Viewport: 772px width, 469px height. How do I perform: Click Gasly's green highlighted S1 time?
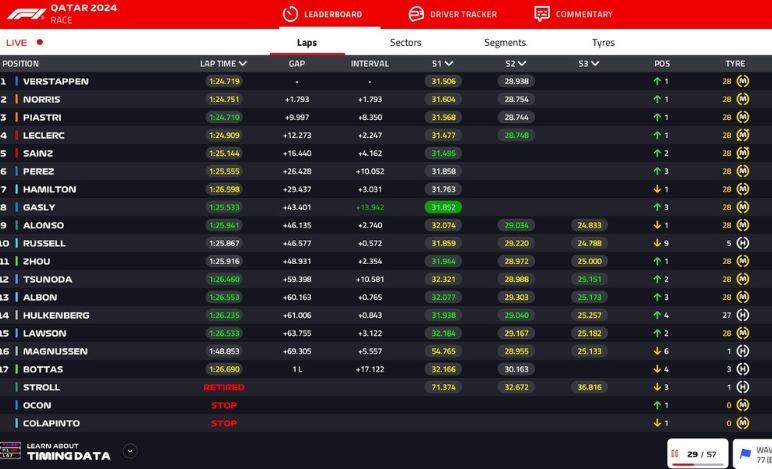(x=442, y=207)
